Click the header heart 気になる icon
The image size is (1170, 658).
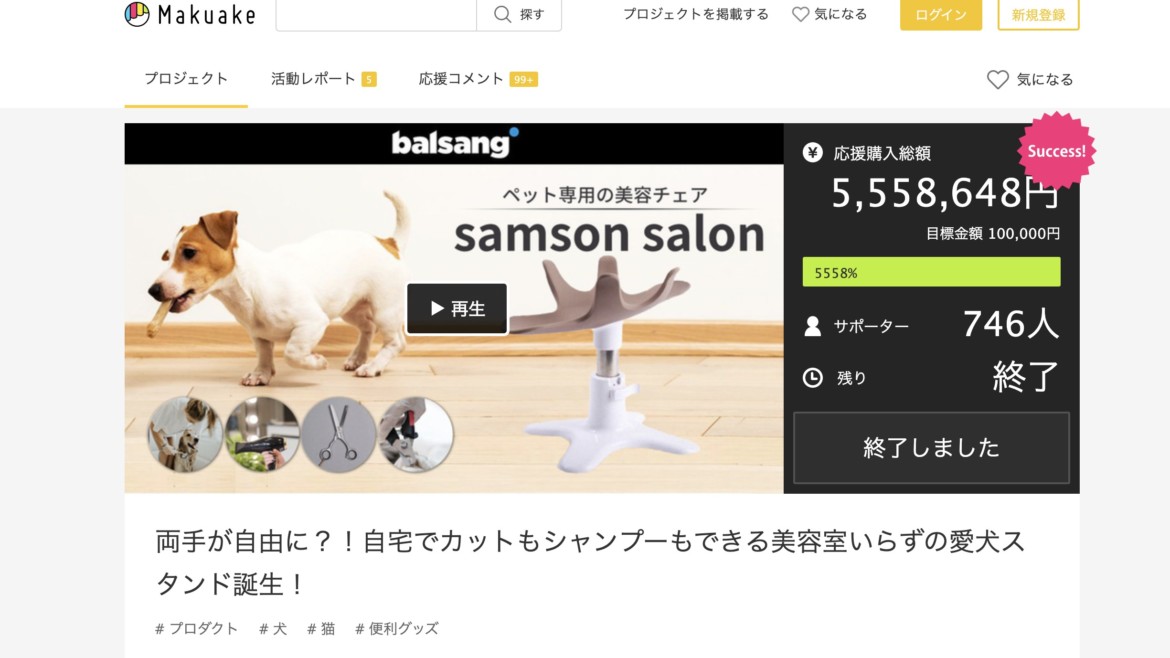[x=801, y=14]
